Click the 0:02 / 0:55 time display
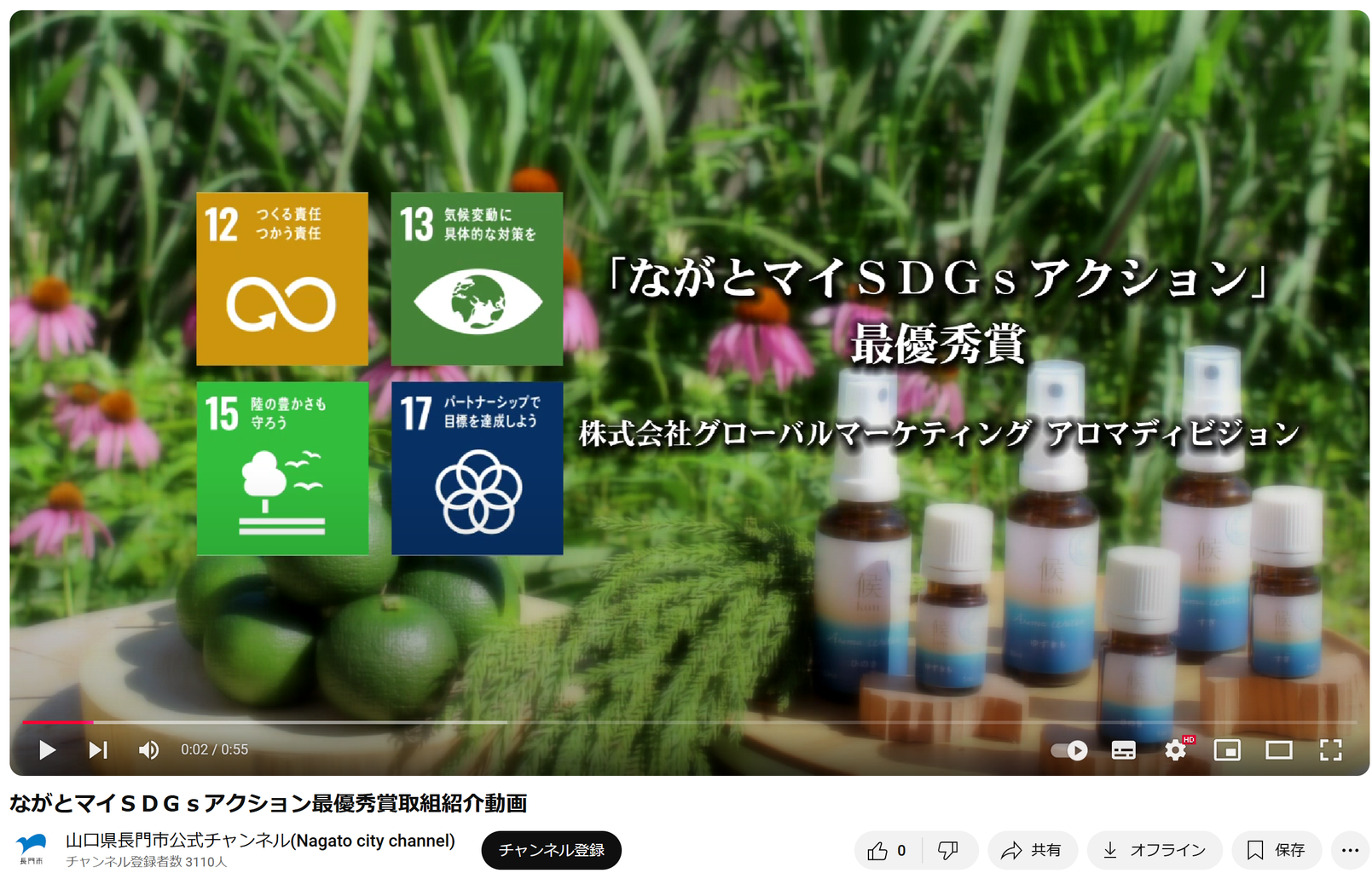 (214, 749)
